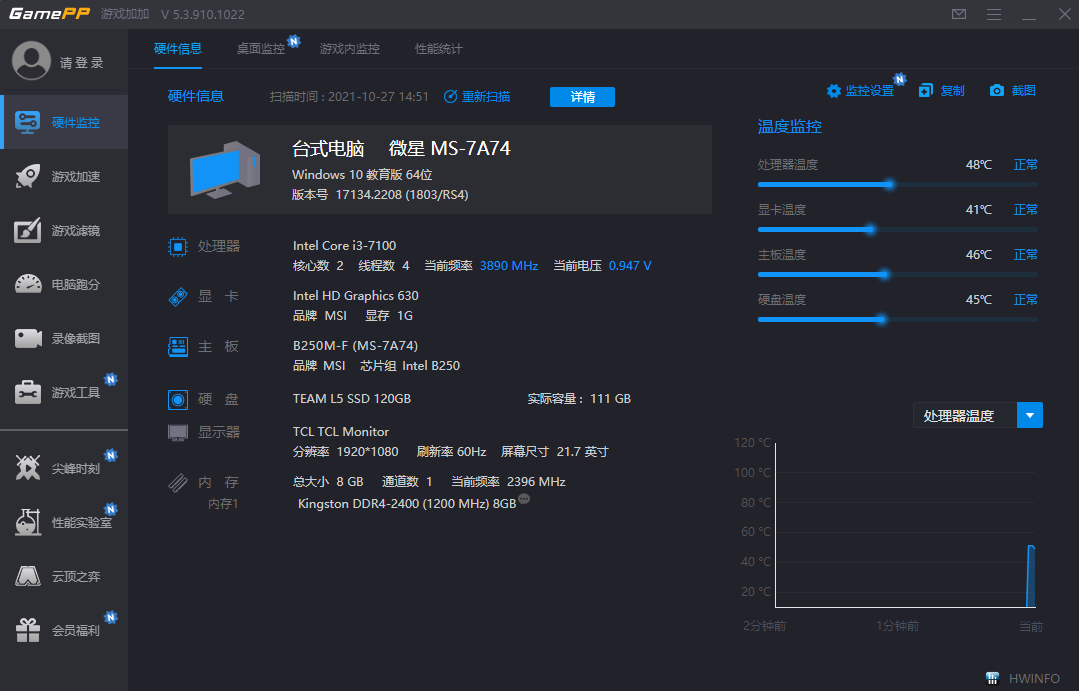Image resolution: width=1079 pixels, height=691 pixels.
Task: Click the 请登录 login link
Action: coord(81,63)
